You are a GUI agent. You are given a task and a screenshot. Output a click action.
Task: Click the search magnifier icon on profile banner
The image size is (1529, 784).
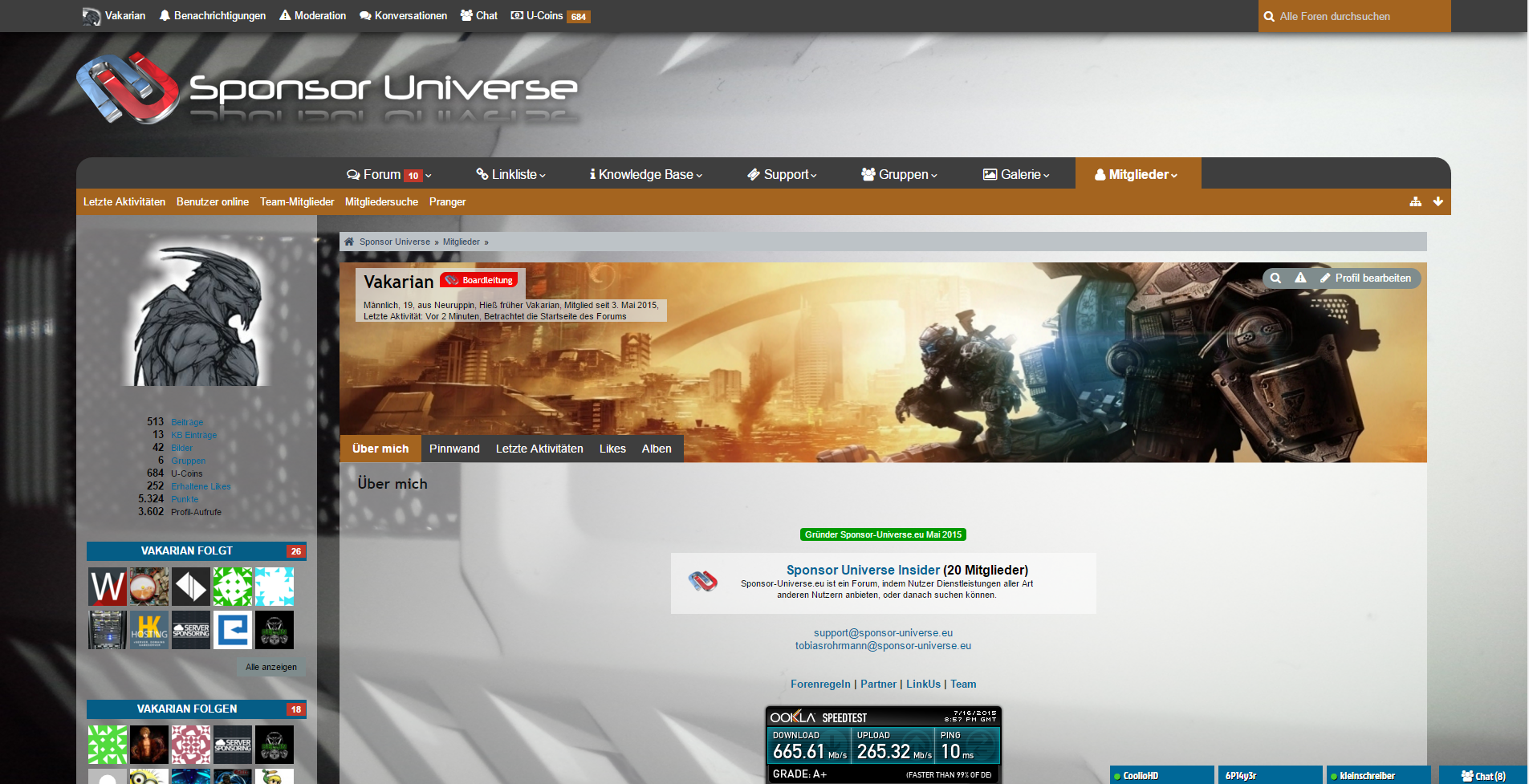pos(1275,278)
